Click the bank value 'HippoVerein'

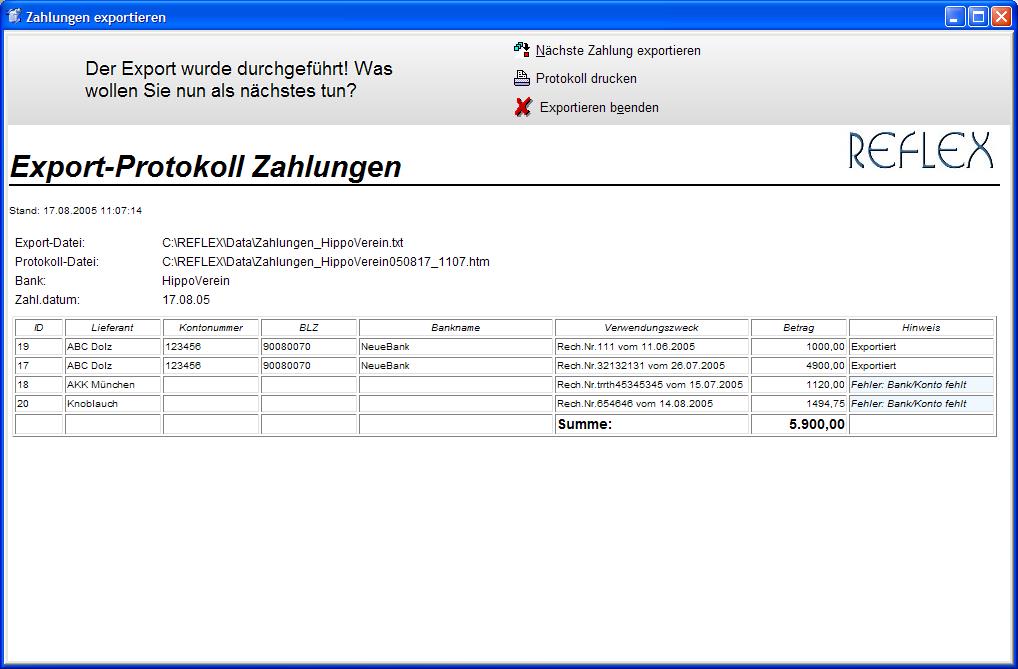tap(196, 281)
